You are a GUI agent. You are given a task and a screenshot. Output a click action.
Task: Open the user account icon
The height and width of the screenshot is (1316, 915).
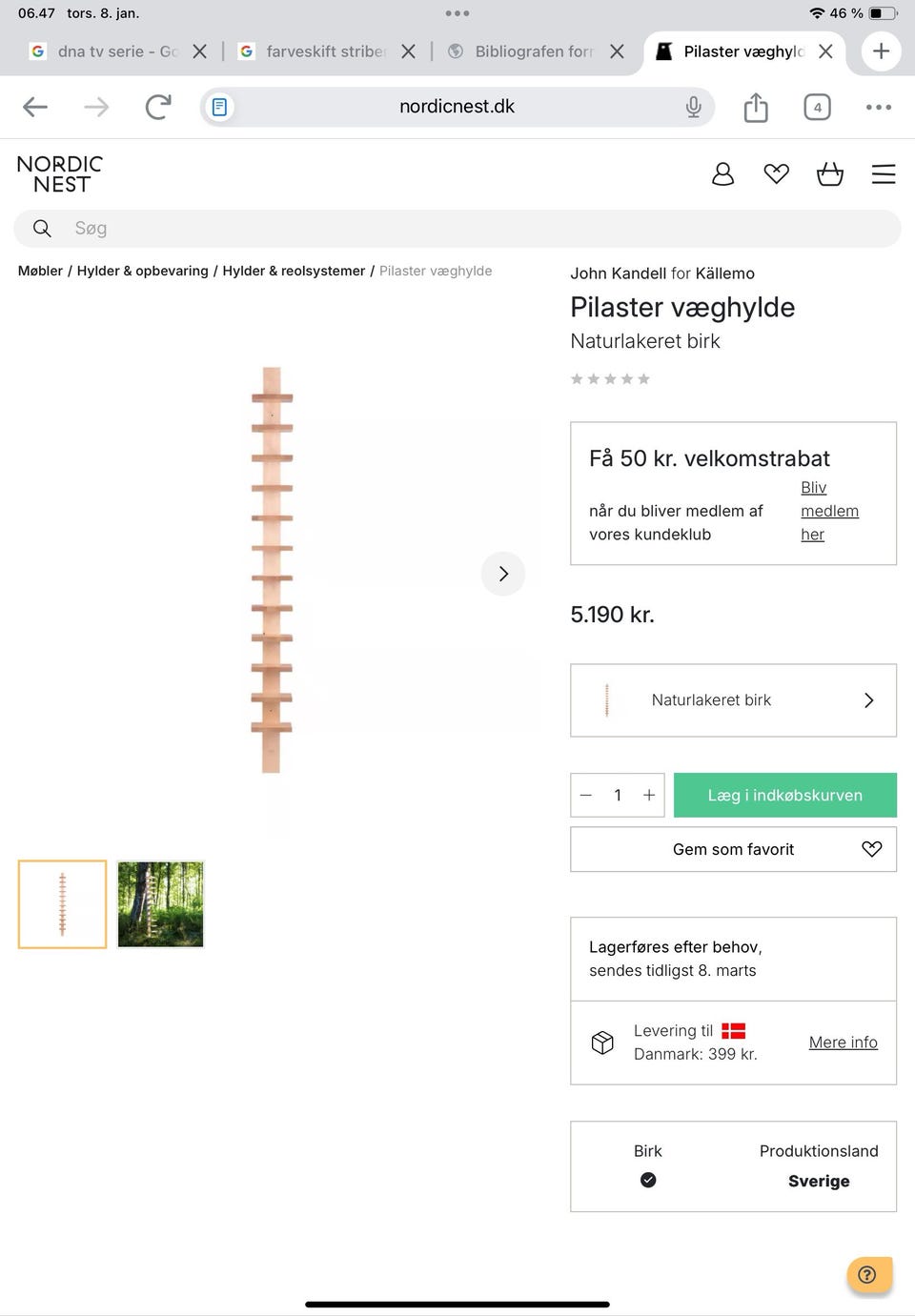pyautogui.click(x=722, y=173)
